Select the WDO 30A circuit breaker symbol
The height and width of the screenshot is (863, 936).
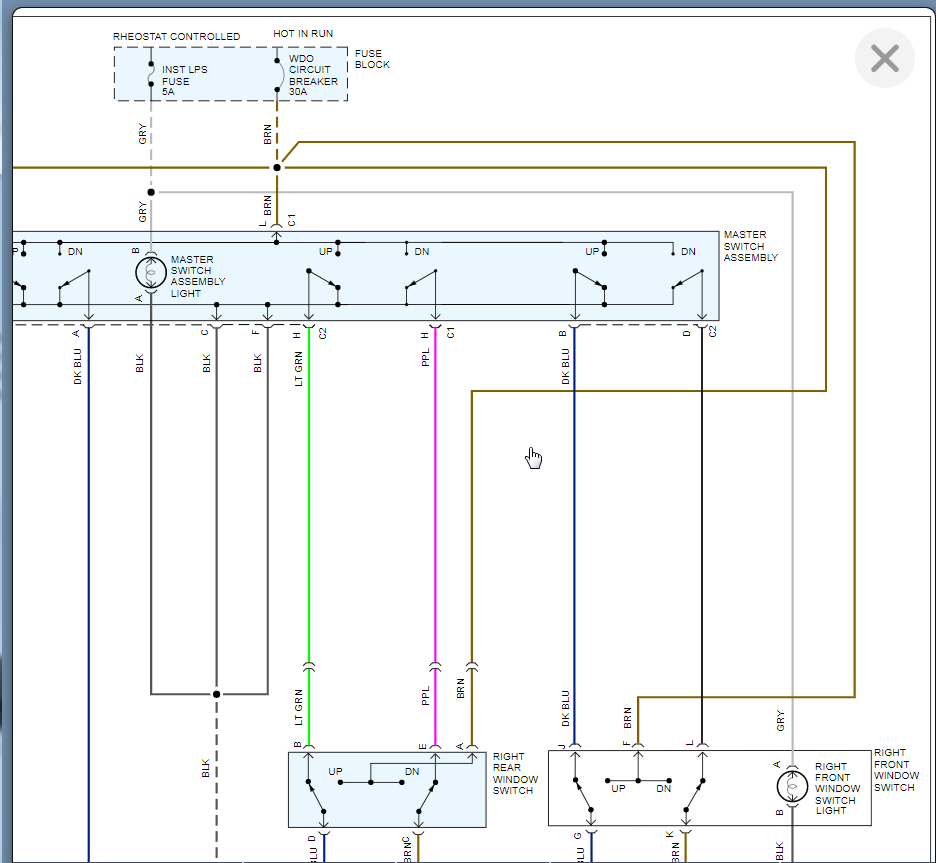click(277, 75)
